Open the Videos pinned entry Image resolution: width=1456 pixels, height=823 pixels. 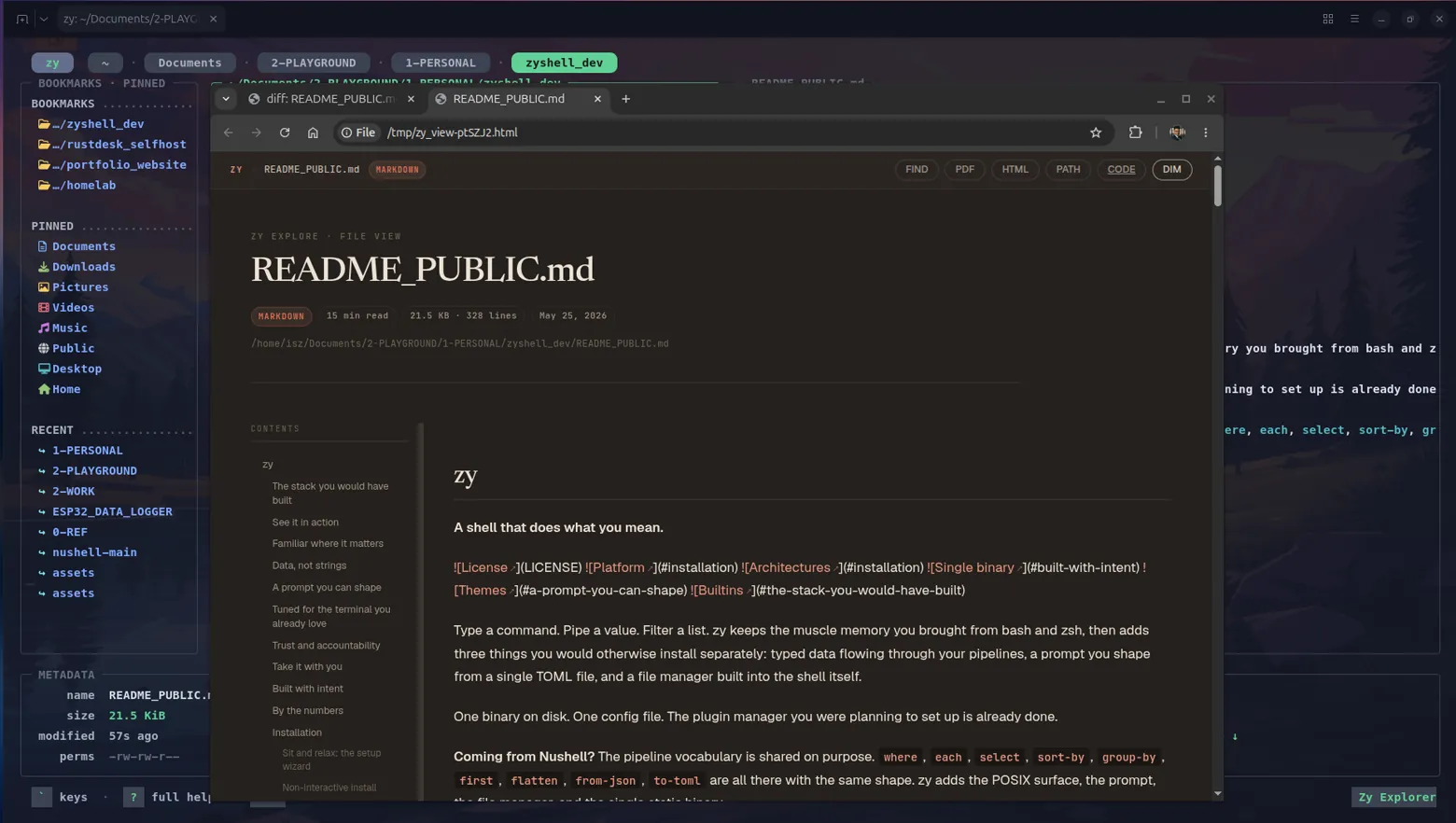tap(66, 308)
